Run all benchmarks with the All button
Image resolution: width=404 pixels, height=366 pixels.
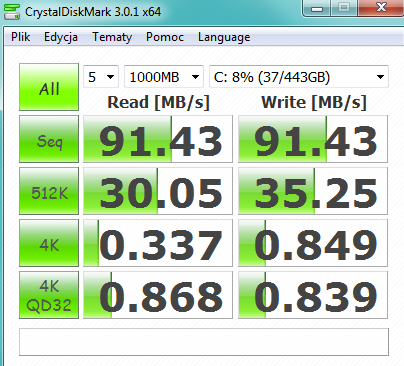pyautogui.click(x=49, y=87)
